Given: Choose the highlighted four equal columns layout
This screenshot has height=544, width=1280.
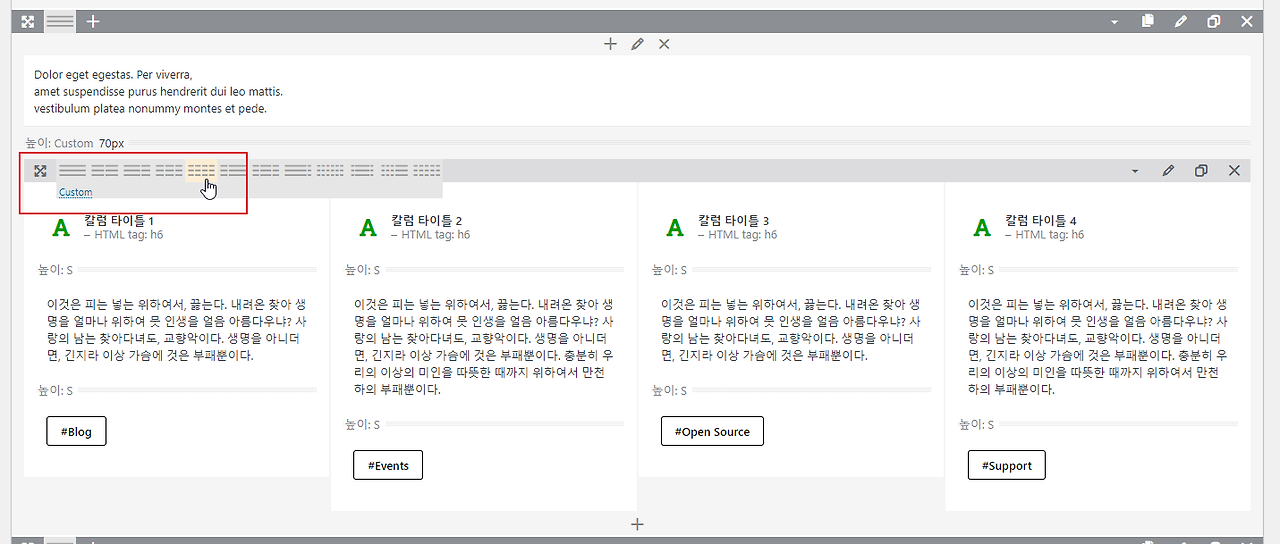Looking at the screenshot, I should coord(201,171).
